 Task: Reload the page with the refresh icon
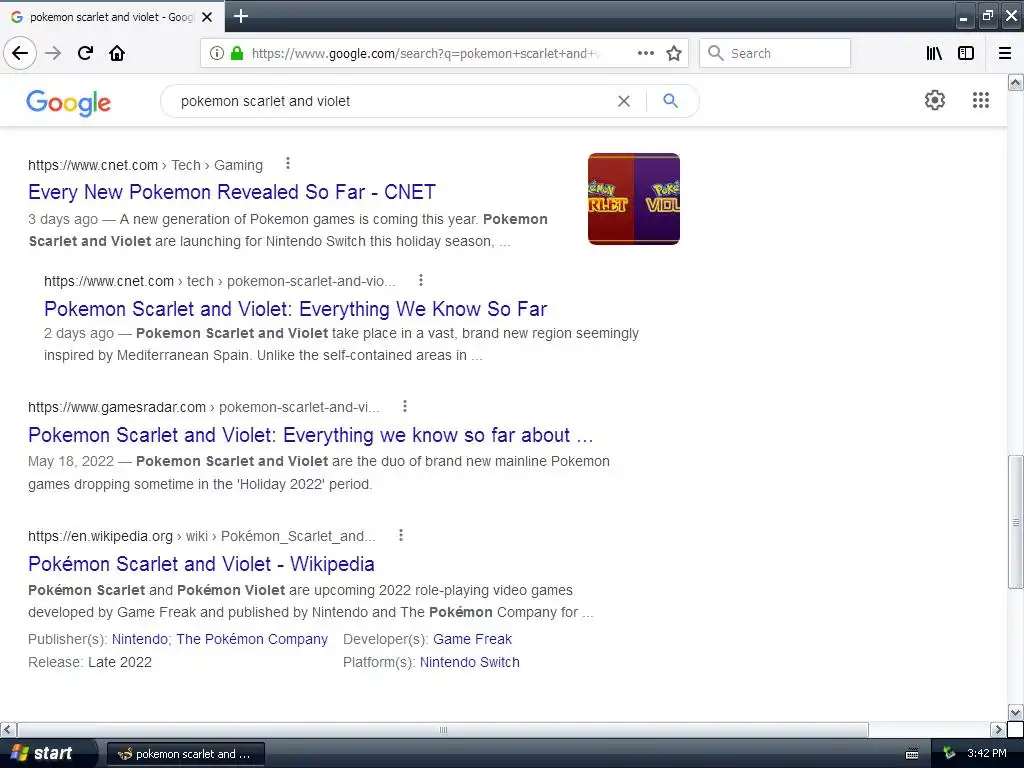pyautogui.click(x=85, y=53)
